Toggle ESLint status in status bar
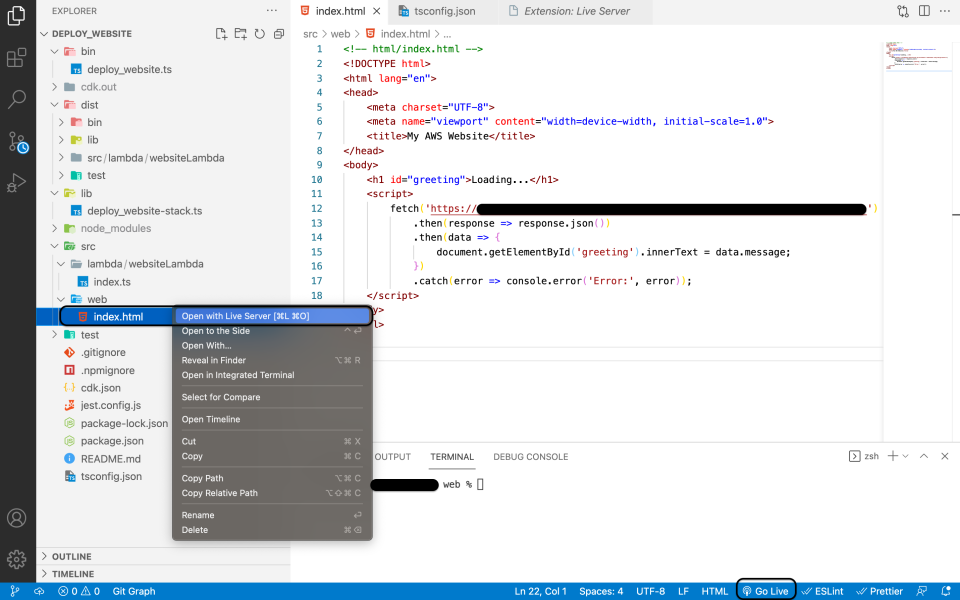Screen dimensions: 960x600 click(822, 590)
